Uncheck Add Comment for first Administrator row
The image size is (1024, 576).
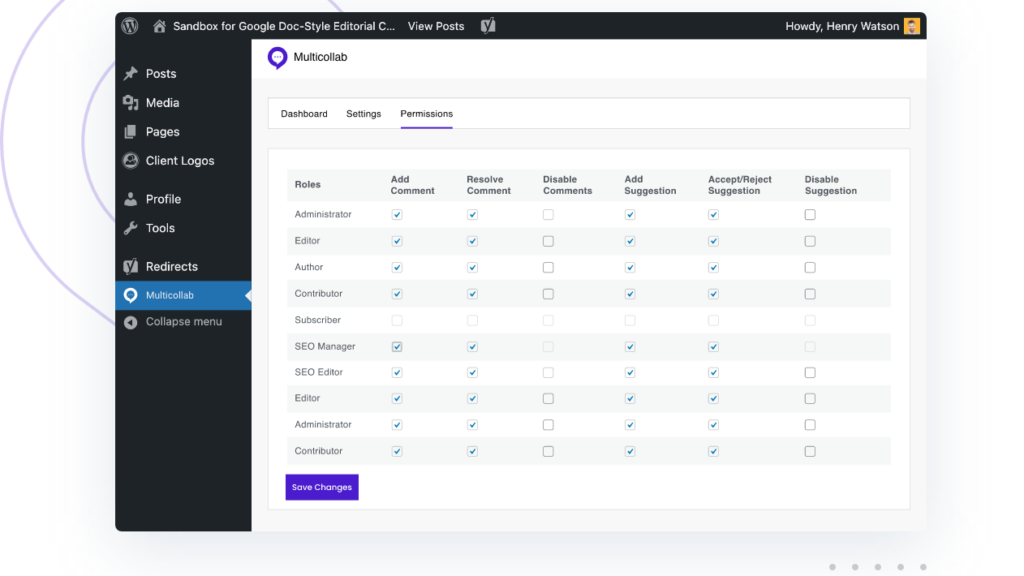(397, 215)
